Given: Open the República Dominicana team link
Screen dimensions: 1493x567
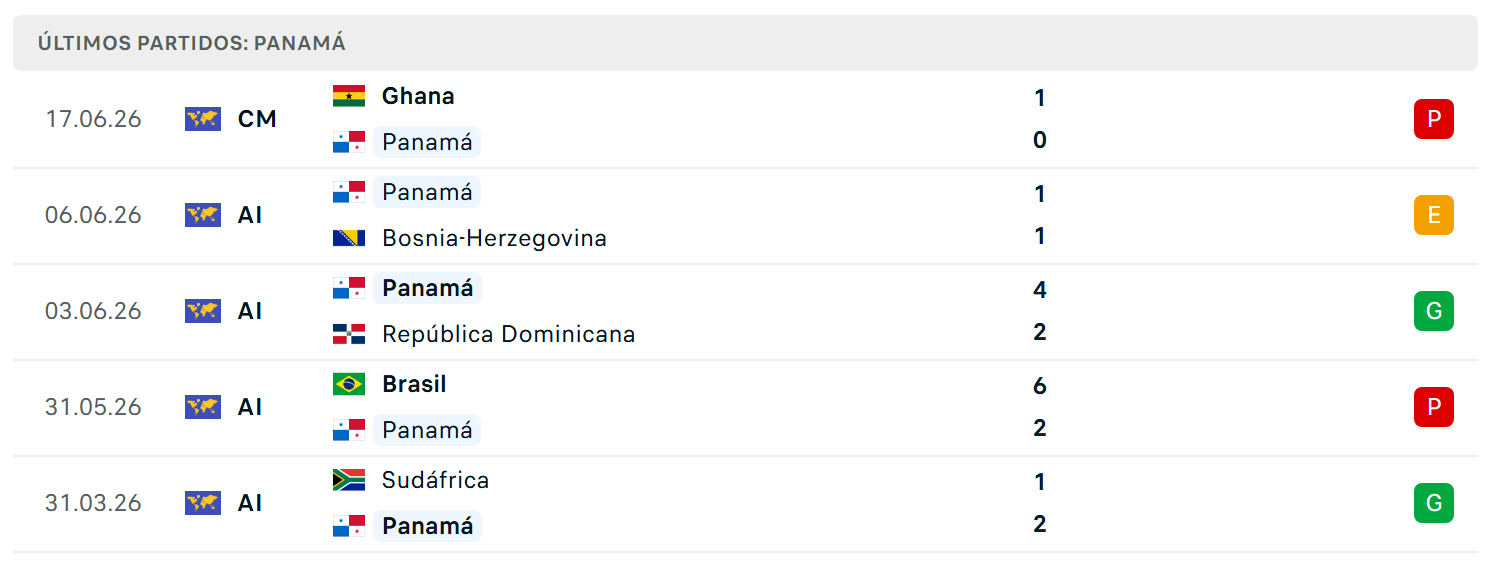Looking at the screenshot, I should click(508, 334).
